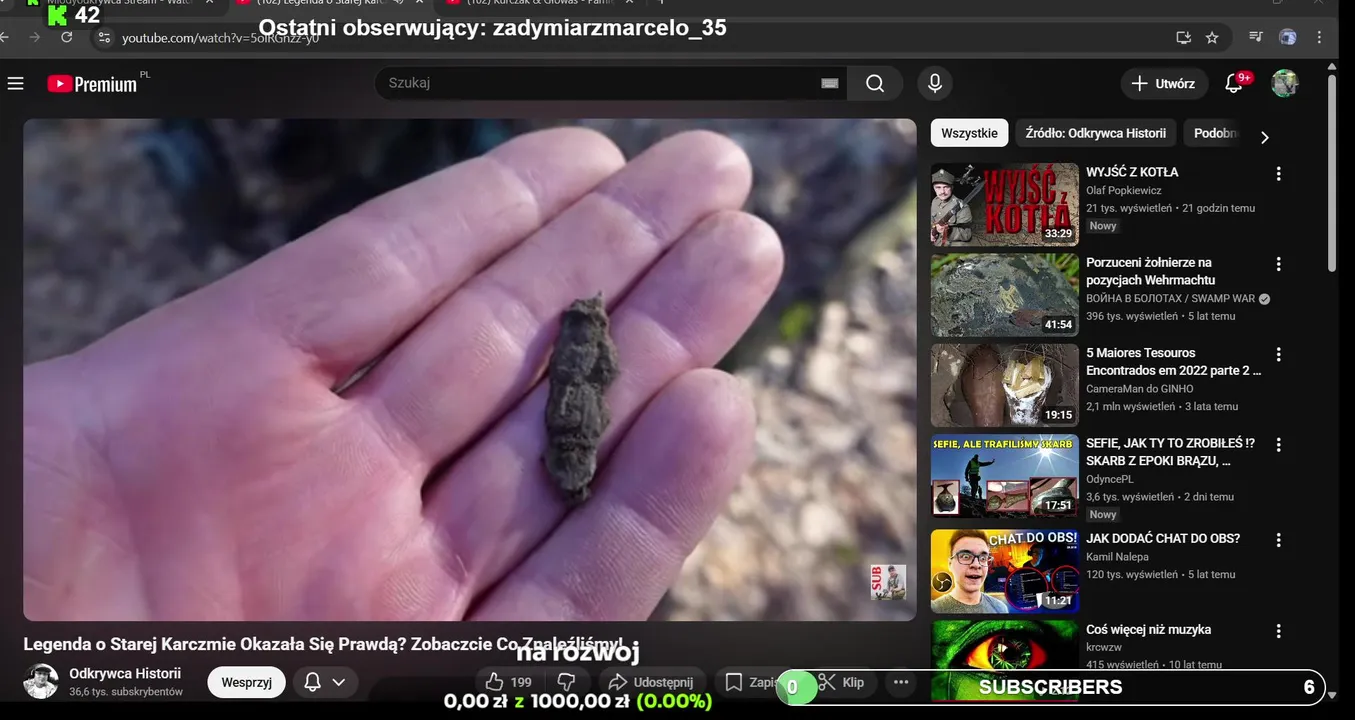Screen dimensions: 1355x720
Task: Open Olaf Popkiewicz channel link
Action: (x=1124, y=190)
